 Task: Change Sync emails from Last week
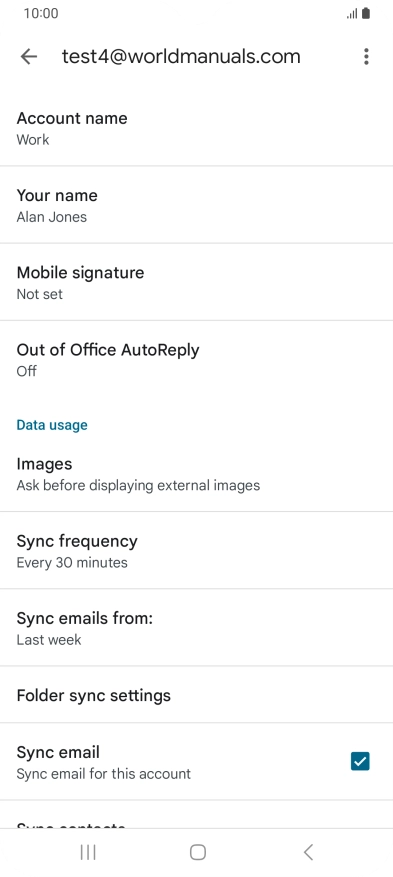(x=196, y=628)
